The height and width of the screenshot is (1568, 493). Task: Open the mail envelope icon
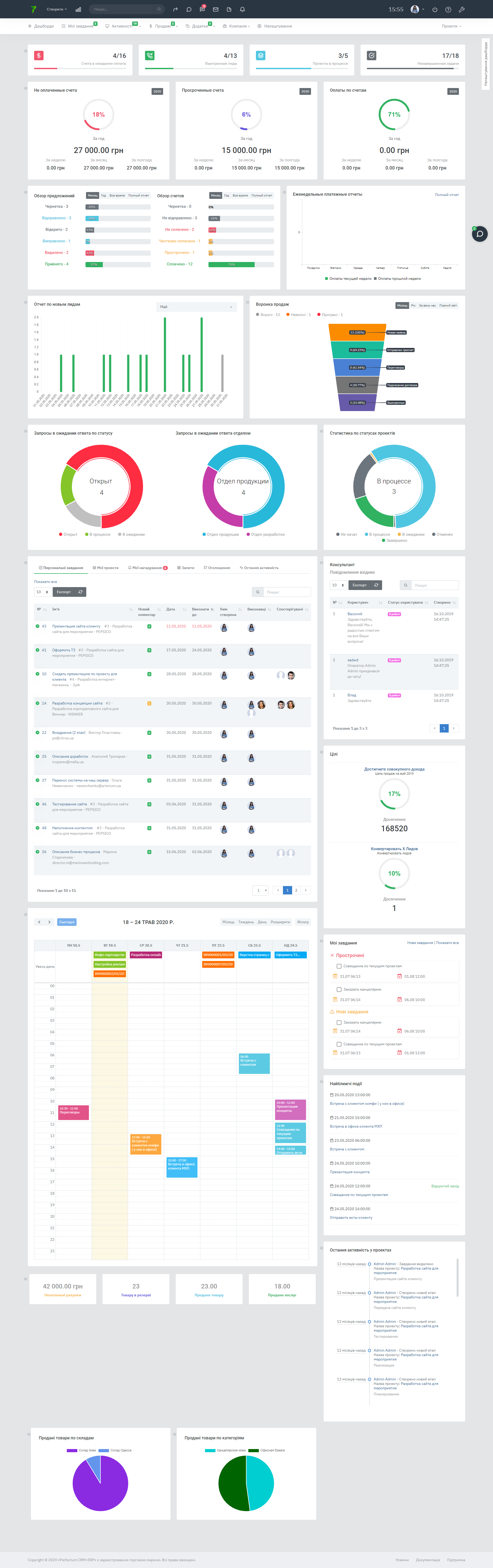click(x=216, y=9)
